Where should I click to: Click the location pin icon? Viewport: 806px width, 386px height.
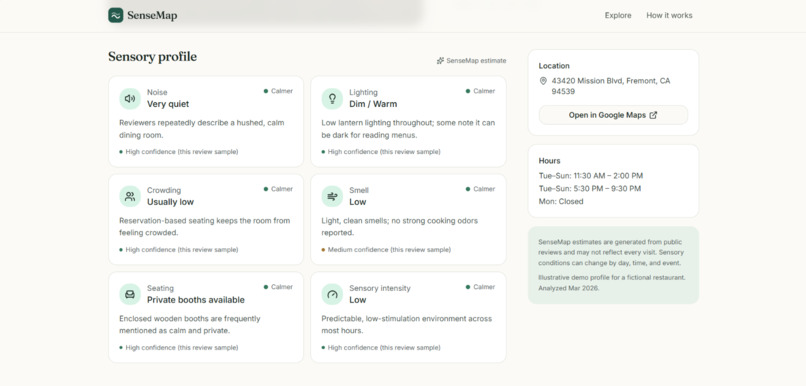(543, 81)
